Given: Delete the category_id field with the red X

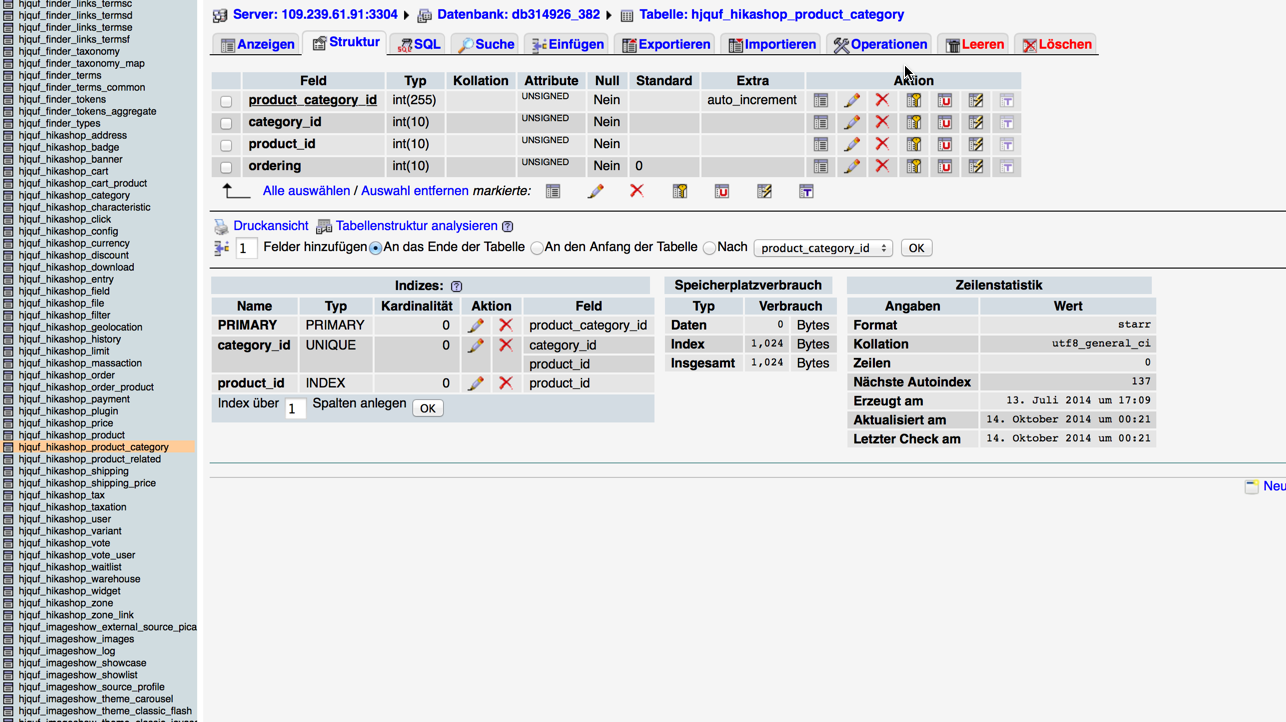Looking at the screenshot, I should [x=882, y=122].
